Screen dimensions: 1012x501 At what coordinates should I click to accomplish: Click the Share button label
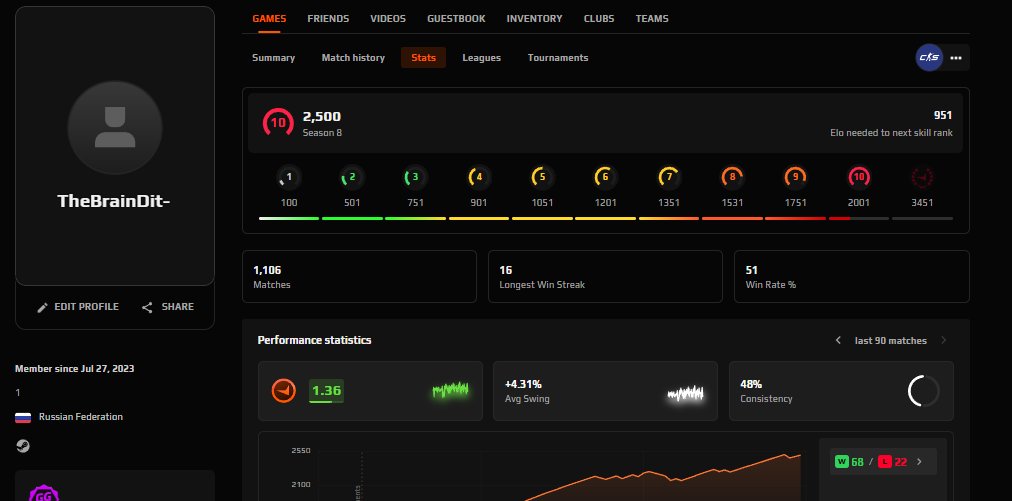[177, 307]
